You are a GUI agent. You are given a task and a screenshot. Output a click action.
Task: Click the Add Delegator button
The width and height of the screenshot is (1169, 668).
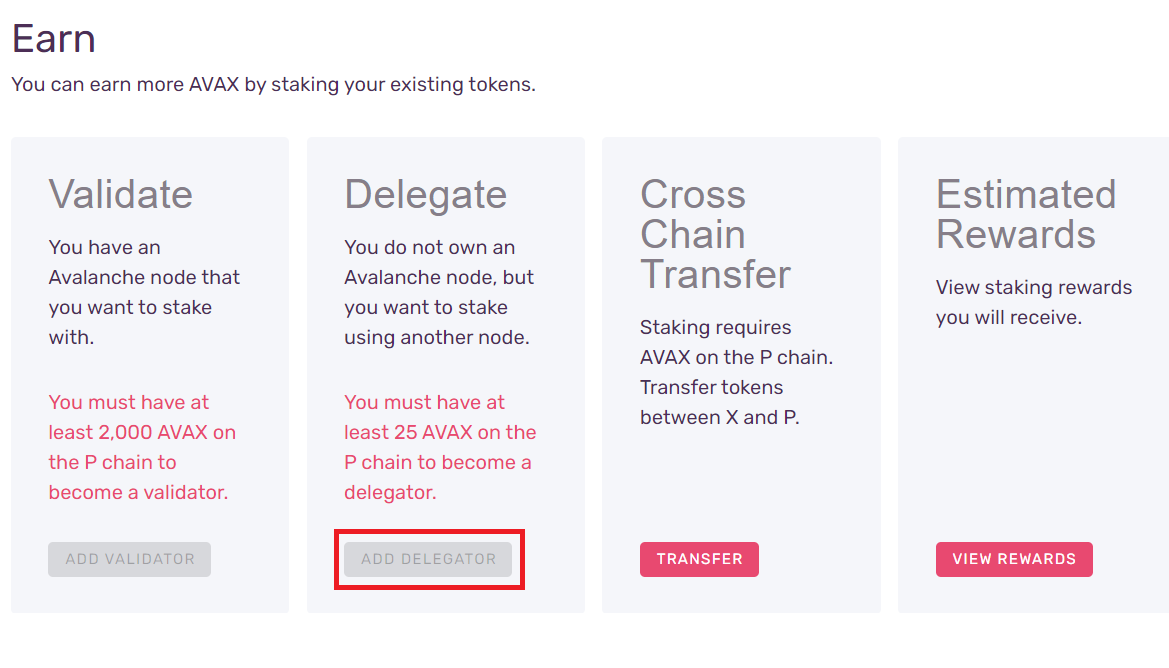pos(428,559)
